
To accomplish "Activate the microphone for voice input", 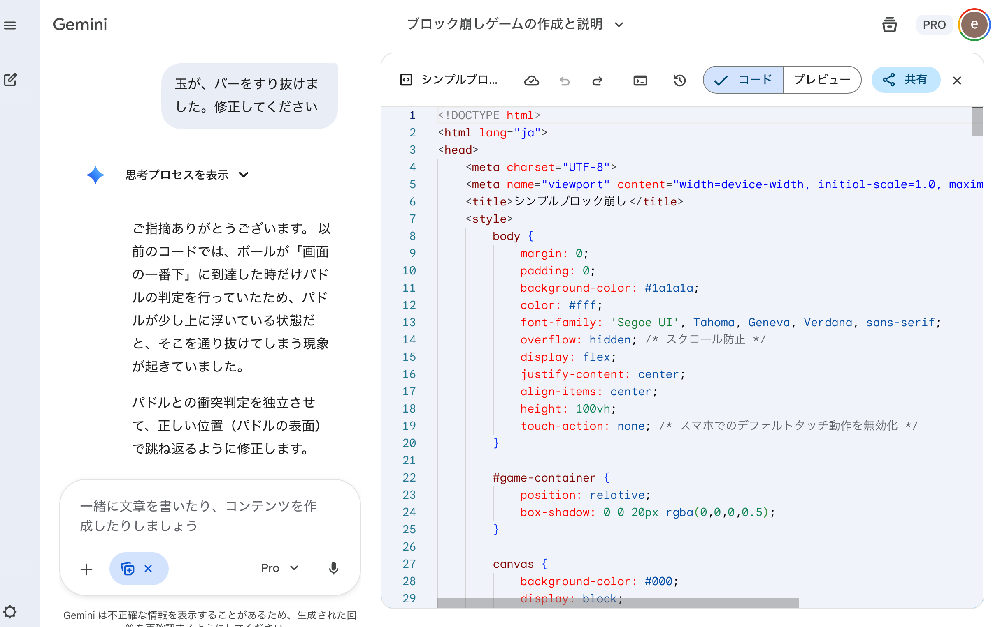I will 333,568.
